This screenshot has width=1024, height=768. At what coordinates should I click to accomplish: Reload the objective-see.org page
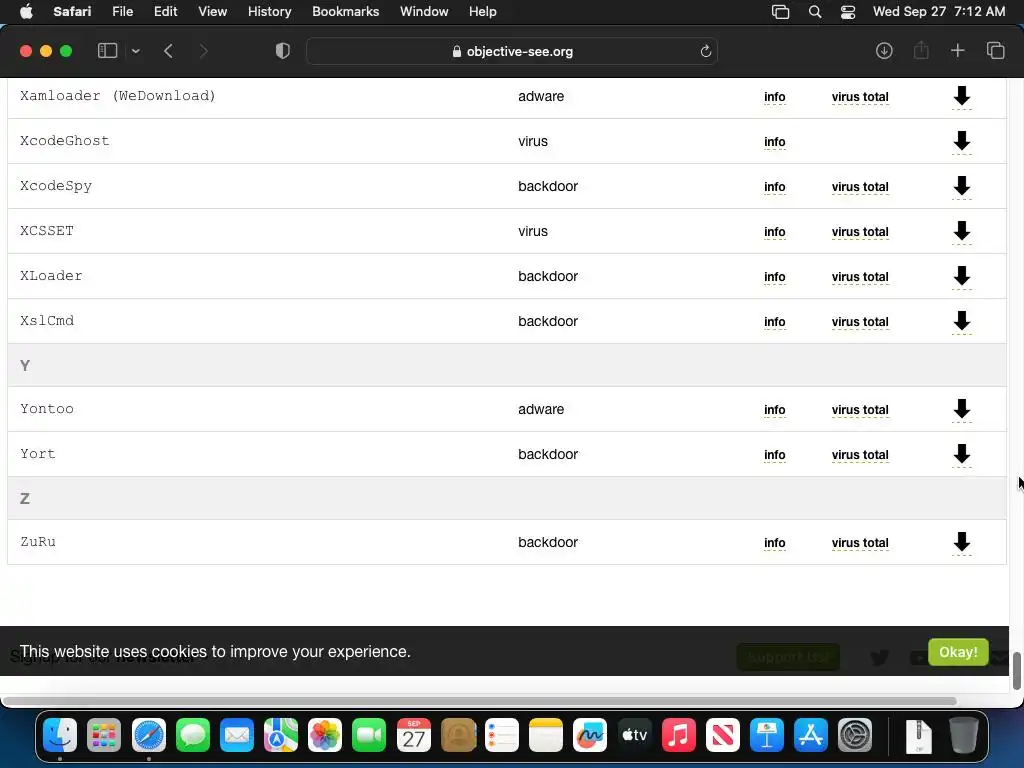click(705, 51)
